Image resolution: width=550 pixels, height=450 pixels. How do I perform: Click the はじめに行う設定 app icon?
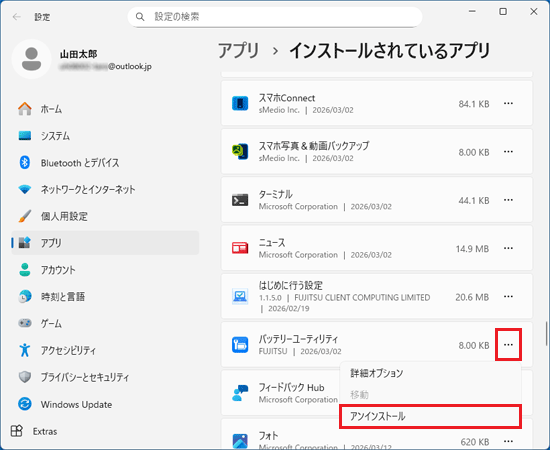click(240, 296)
